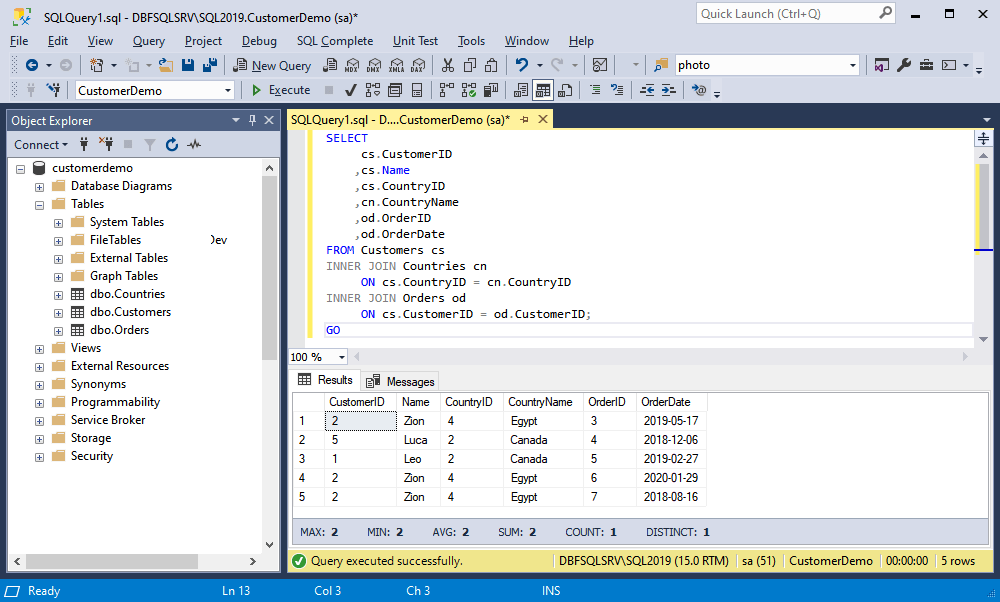Image resolution: width=1000 pixels, height=602 pixels.
Task: Open the CustomerDemo database dropdown
Action: click(227, 90)
